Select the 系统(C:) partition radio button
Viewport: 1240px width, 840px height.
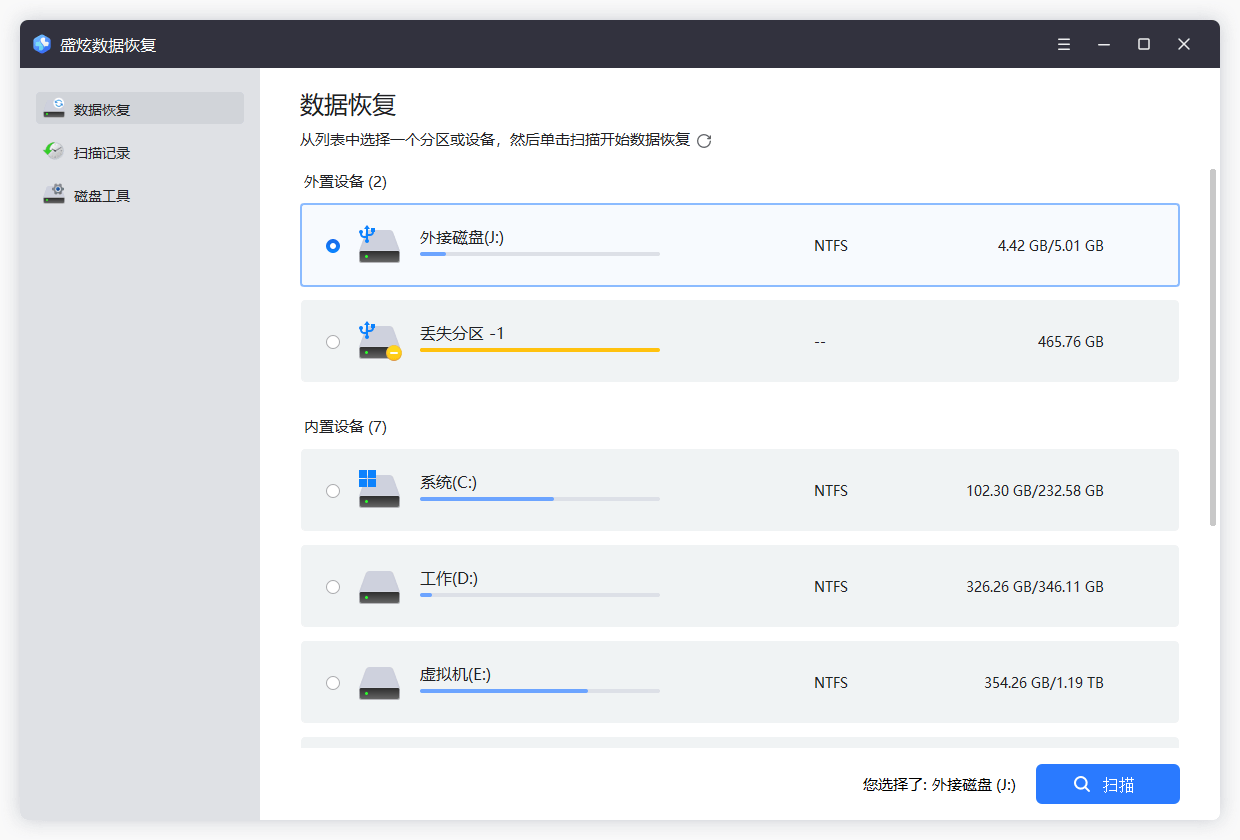click(333, 490)
